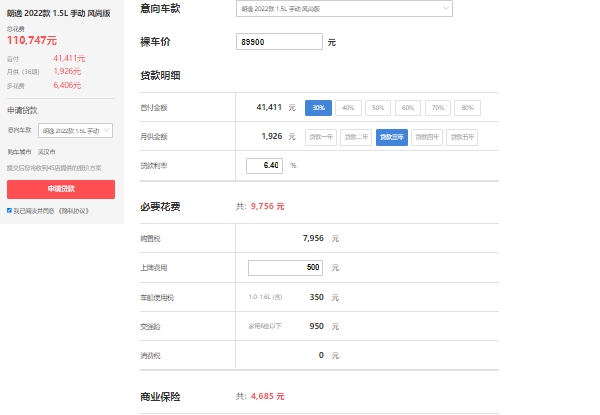
Task: Choose the two-year loan term (贷款二年)
Action: [356, 136]
